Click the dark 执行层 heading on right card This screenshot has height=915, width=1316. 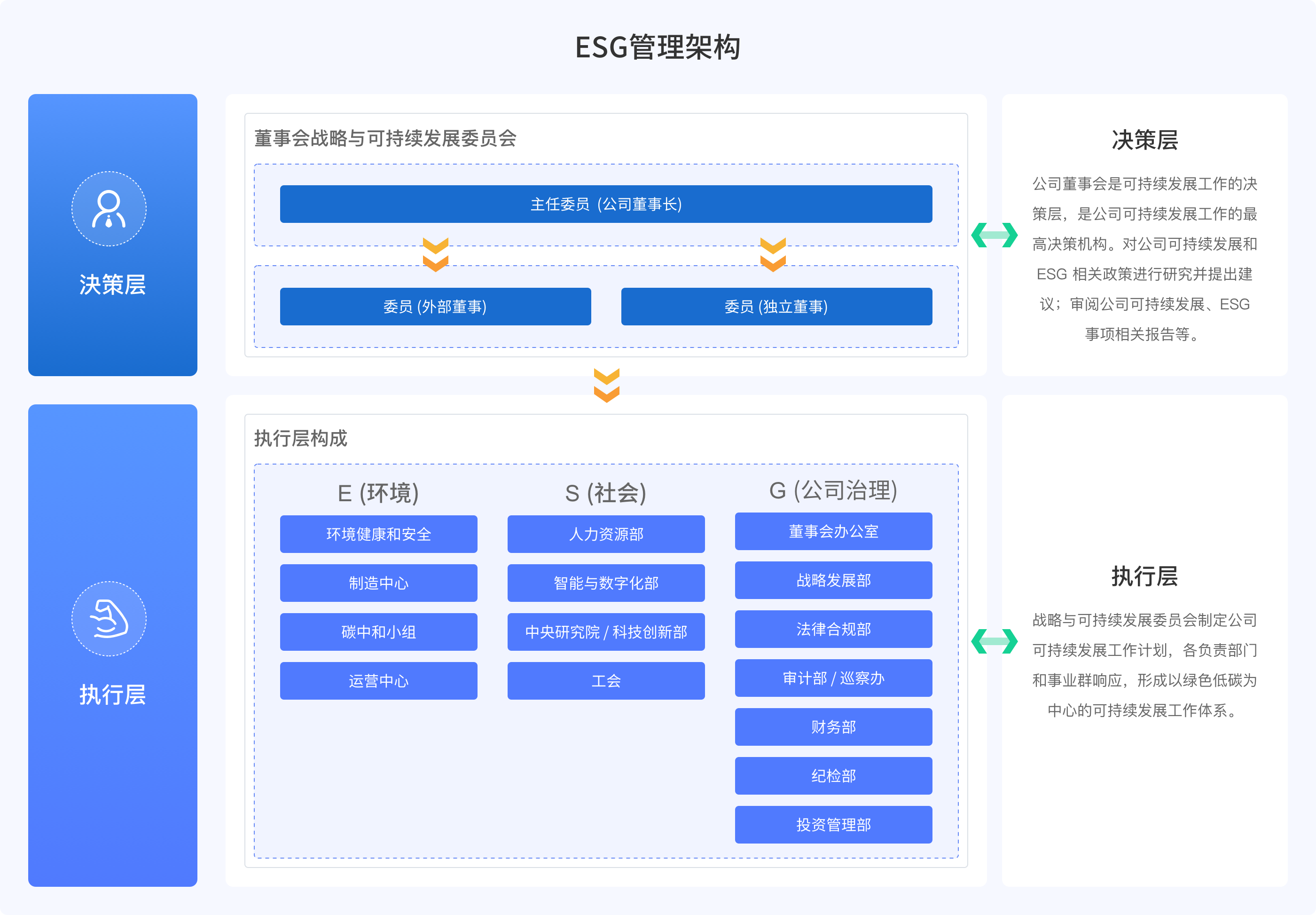click(1145, 576)
